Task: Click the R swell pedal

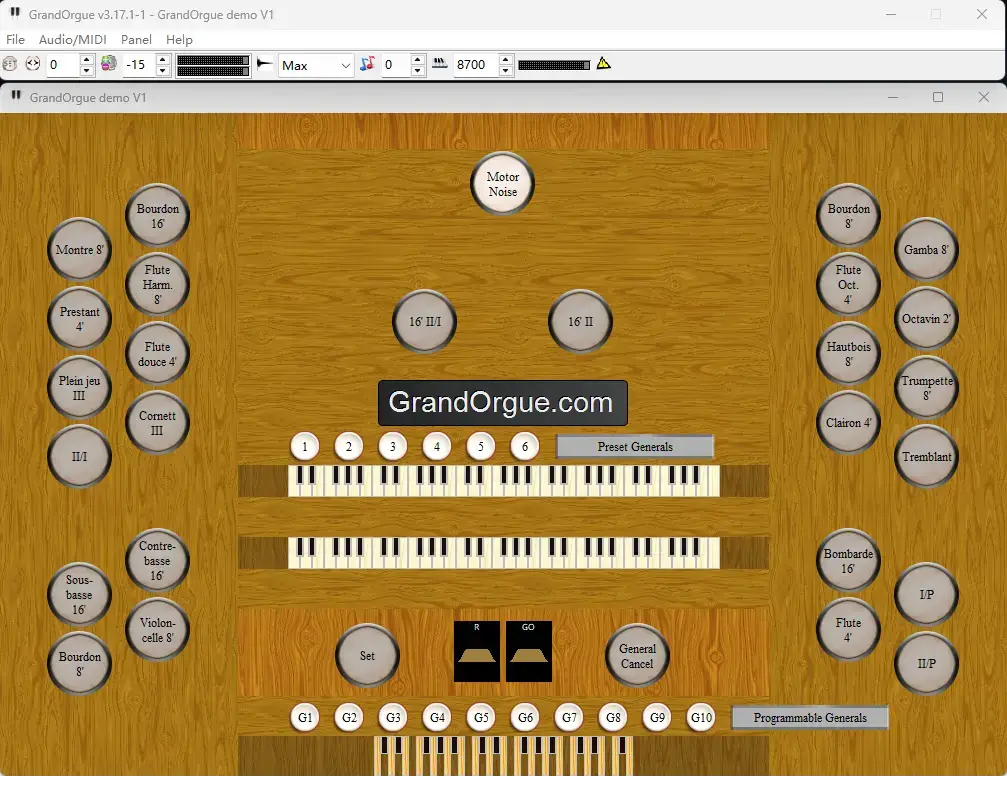Action: click(477, 651)
